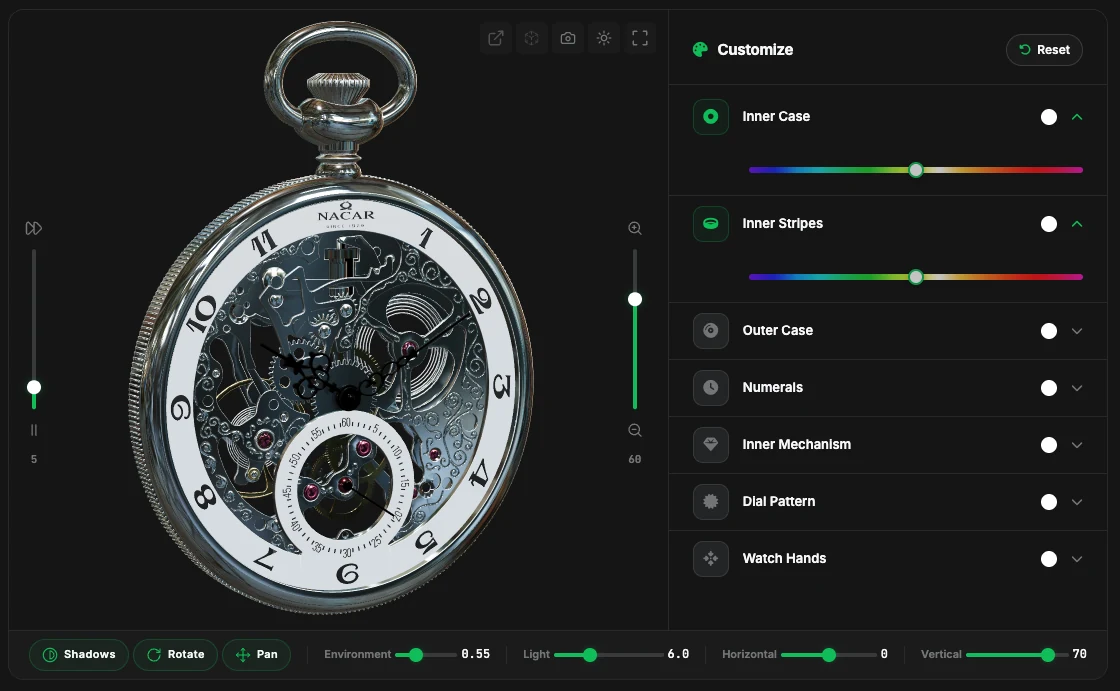Image resolution: width=1120 pixels, height=691 pixels.
Task: Click the Inner Stripes label
Action: click(x=782, y=224)
